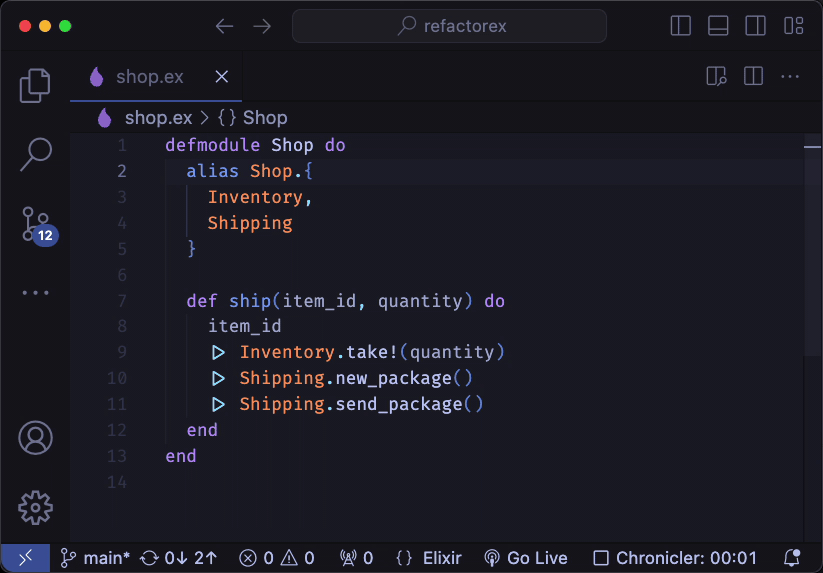The height and width of the screenshot is (573, 823).
Task: Expand additional views ellipsis in activity bar
Action: point(35,293)
